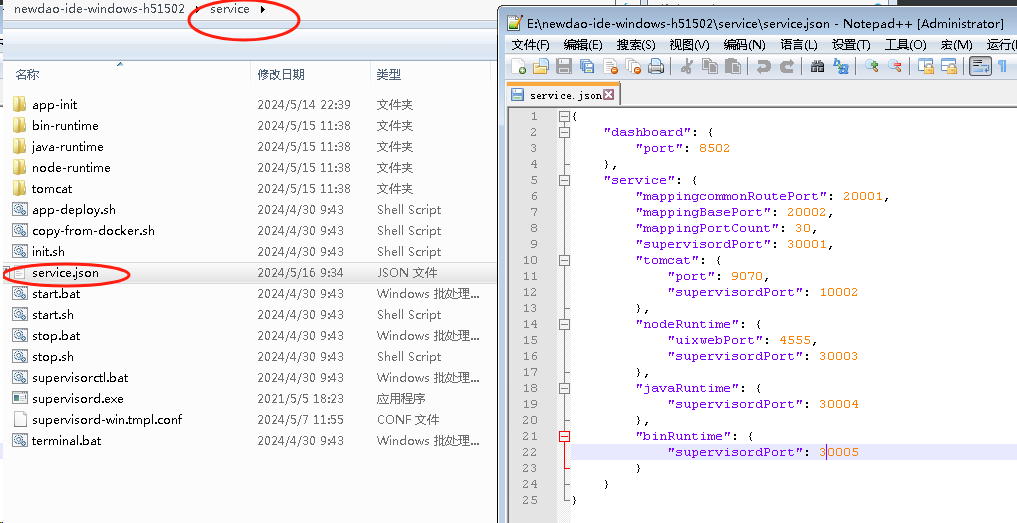The height and width of the screenshot is (523, 1017).
Task: Select the bin-runtime folder icon
Action: tap(20, 125)
